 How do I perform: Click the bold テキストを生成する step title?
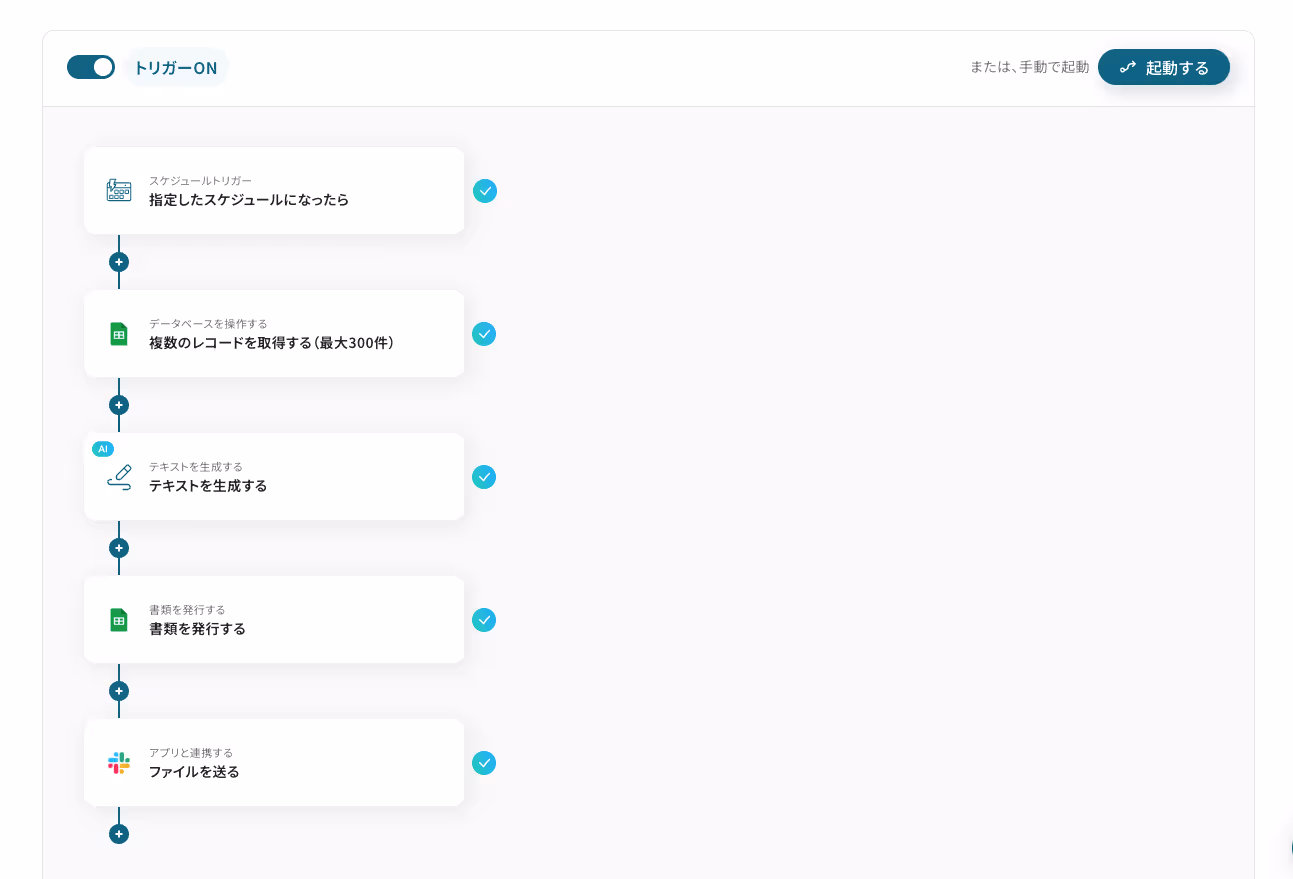(x=208, y=486)
